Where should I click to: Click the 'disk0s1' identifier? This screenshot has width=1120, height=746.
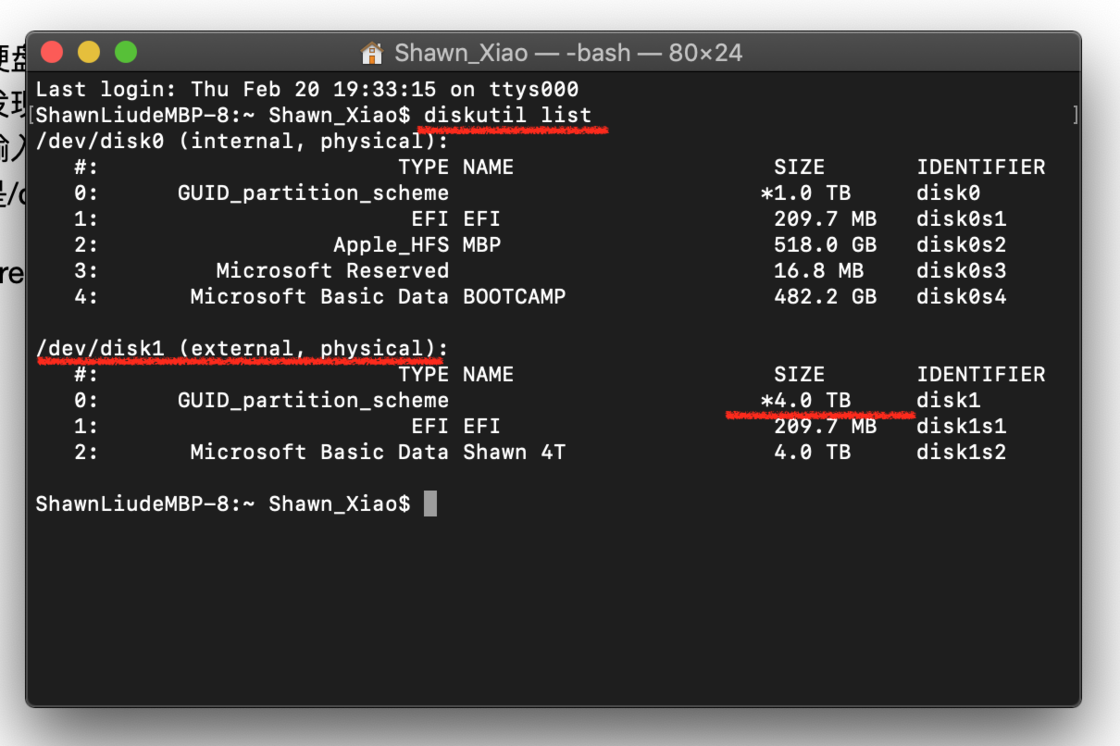point(961,219)
